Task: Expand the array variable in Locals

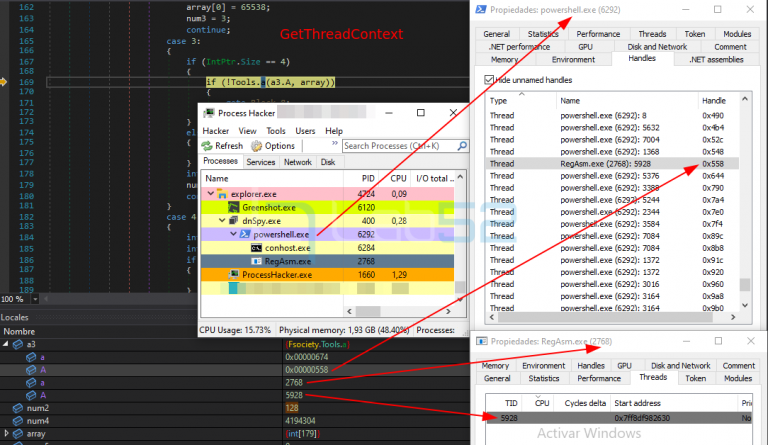Action: tap(4, 435)
